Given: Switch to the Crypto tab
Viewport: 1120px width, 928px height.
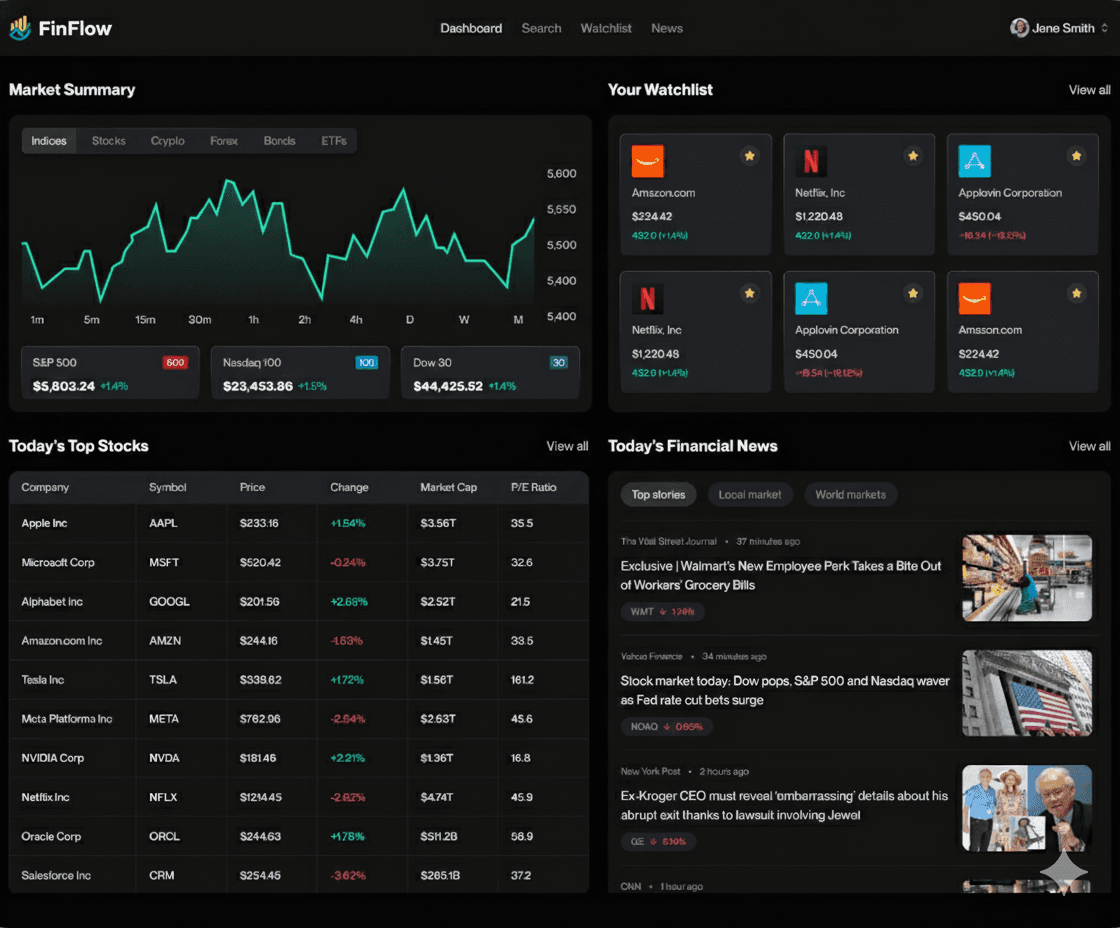Looking at the screenshot, I should 168,141.
